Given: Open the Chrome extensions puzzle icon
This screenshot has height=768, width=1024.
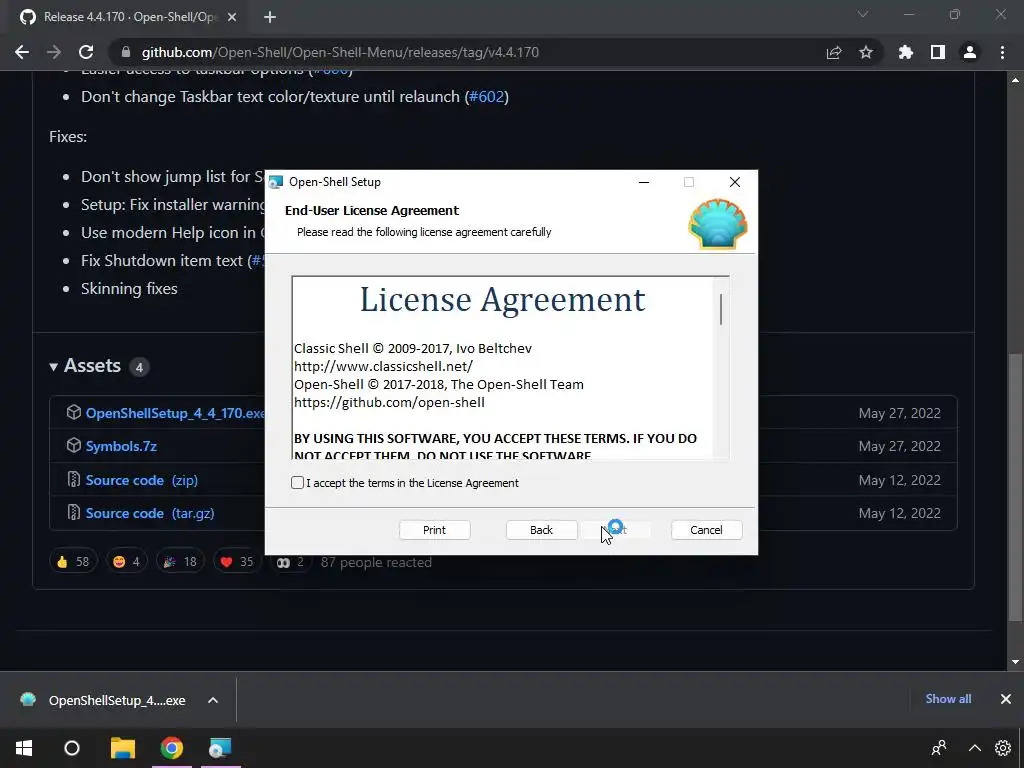Looking at the screenshot, I should (906, 52).
